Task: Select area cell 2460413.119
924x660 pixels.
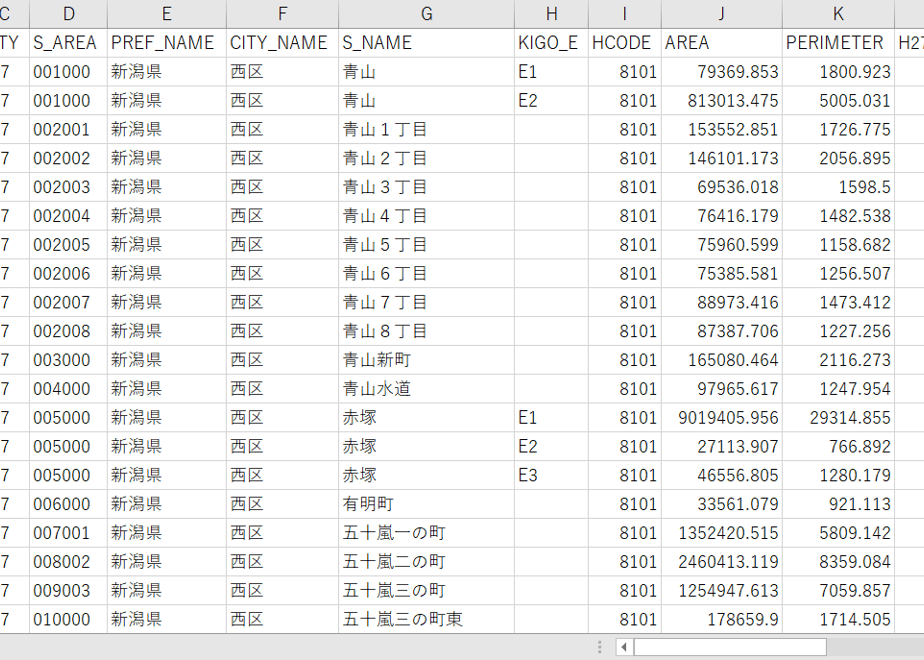Action: pyautogui.click(x=722, y=563)
